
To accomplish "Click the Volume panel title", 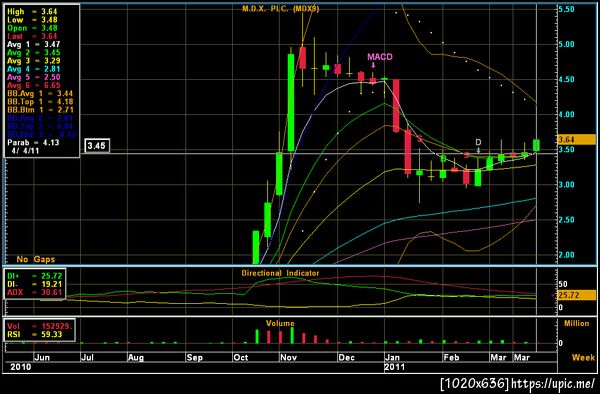I will click(x=280, y=323).
